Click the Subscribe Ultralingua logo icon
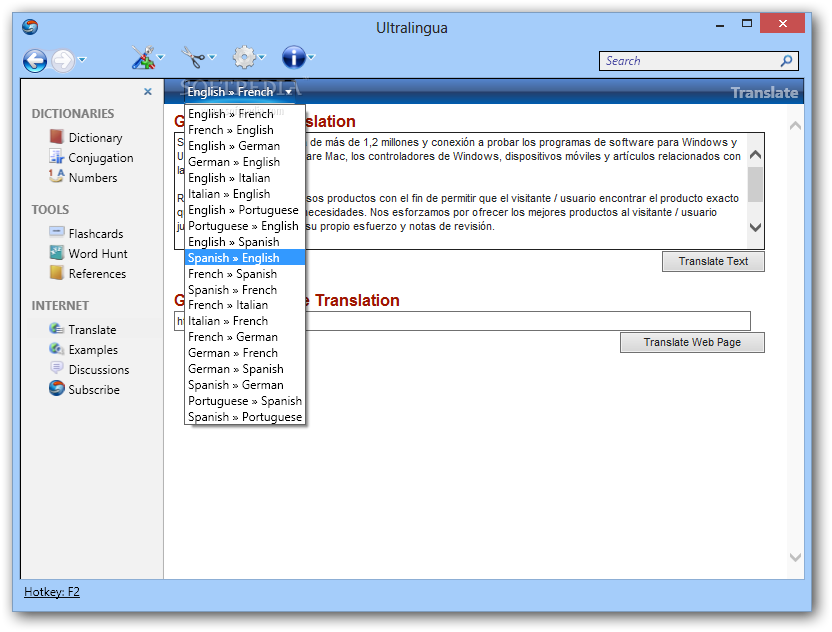This screenshot has height=632, width=832. coord(56,388)
